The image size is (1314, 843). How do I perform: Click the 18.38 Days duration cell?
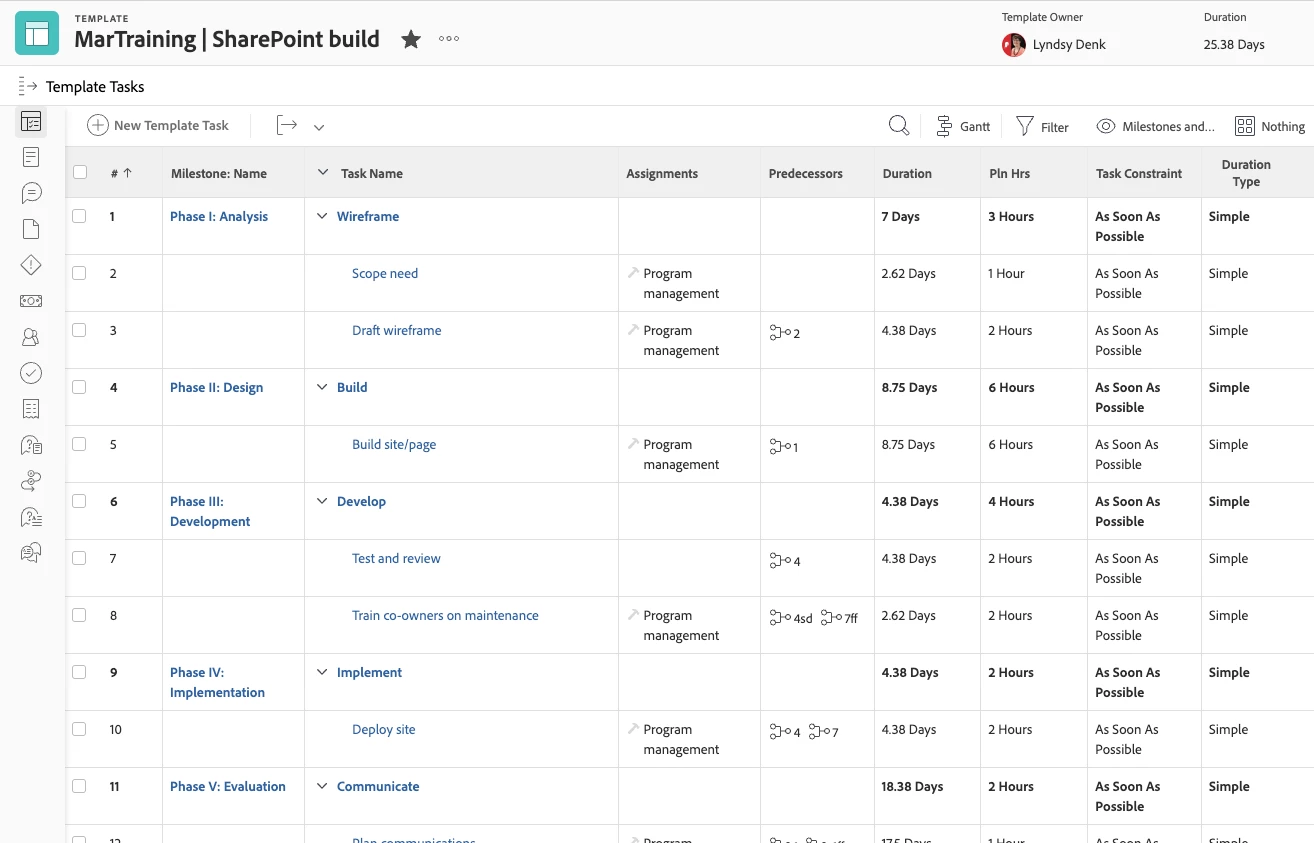click(x=912, y=786)
